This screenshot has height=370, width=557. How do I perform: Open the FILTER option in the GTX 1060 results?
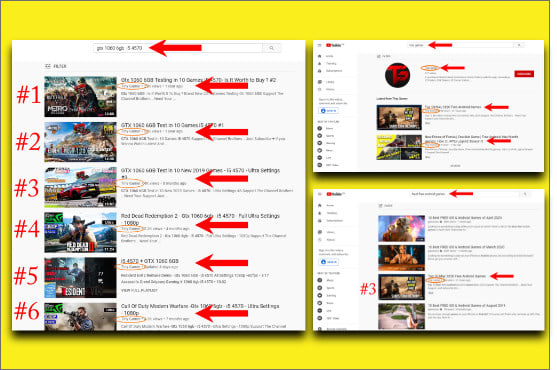coord(56,66)
